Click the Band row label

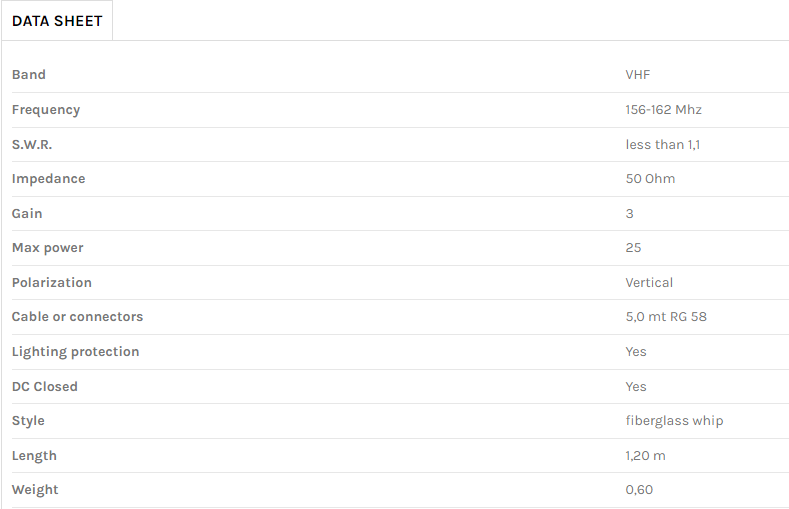(29, 75)
